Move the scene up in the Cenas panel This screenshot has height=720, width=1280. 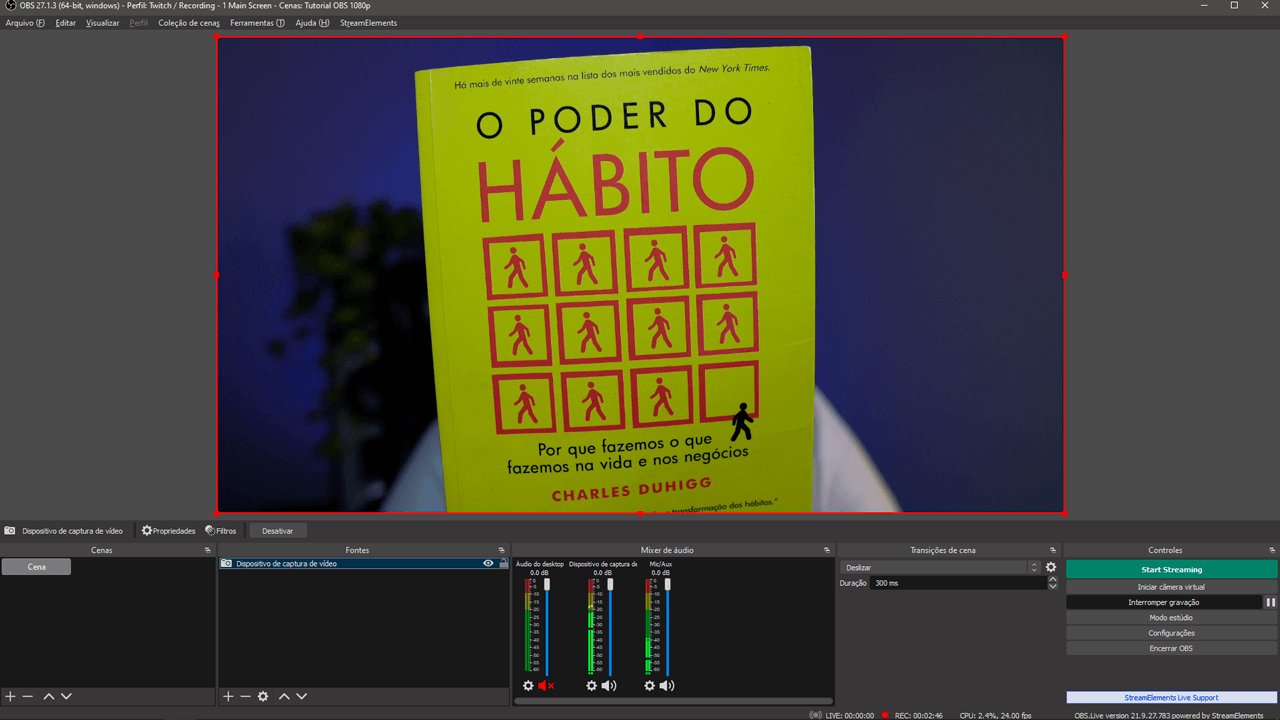(x=48, y=696)
